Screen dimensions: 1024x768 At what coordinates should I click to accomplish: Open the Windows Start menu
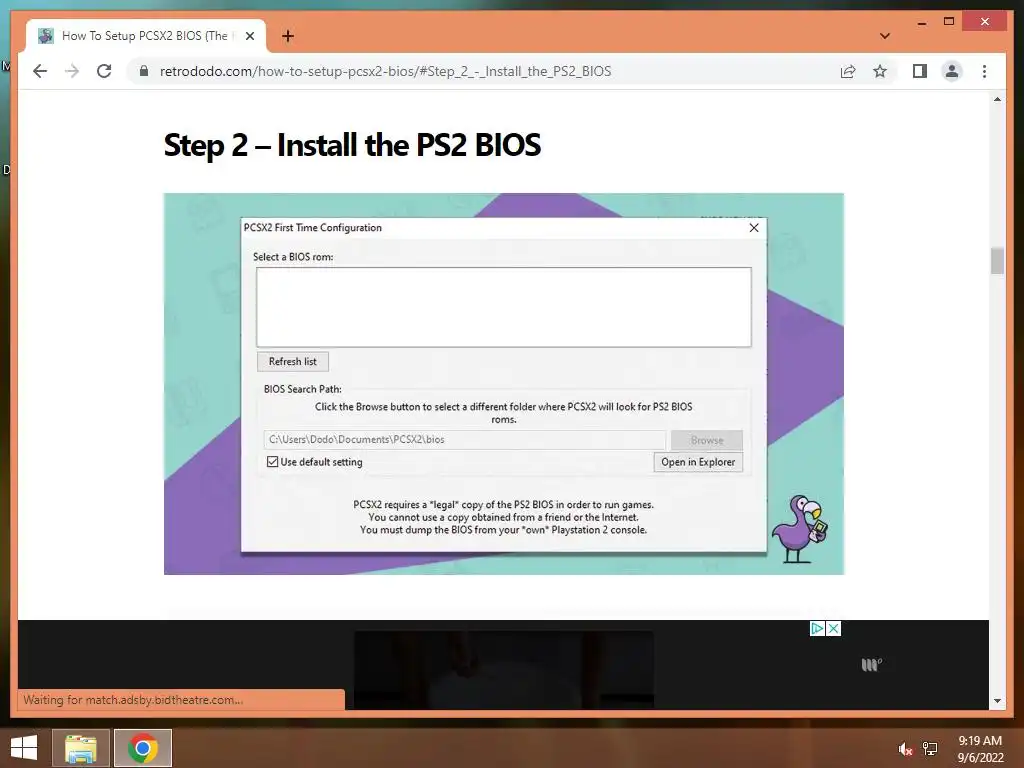point(24,748)
